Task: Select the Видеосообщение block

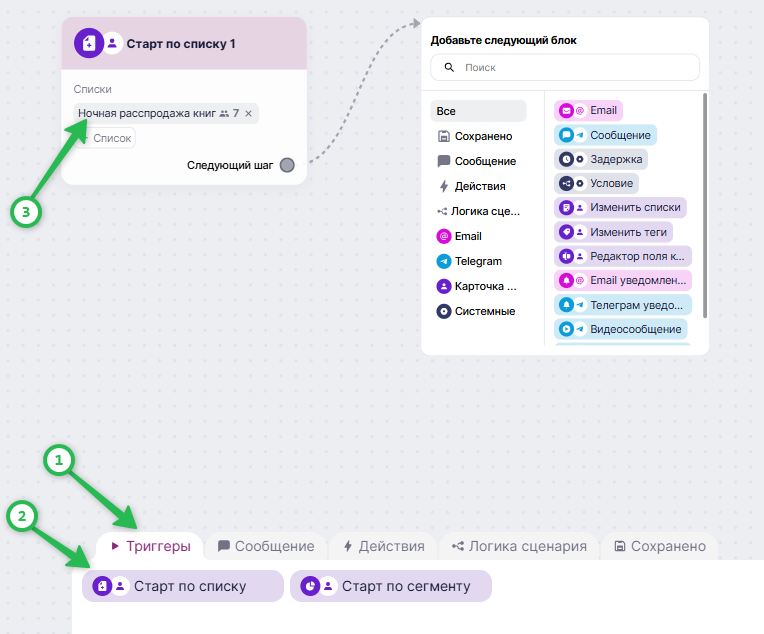Action: coord(620,329)
